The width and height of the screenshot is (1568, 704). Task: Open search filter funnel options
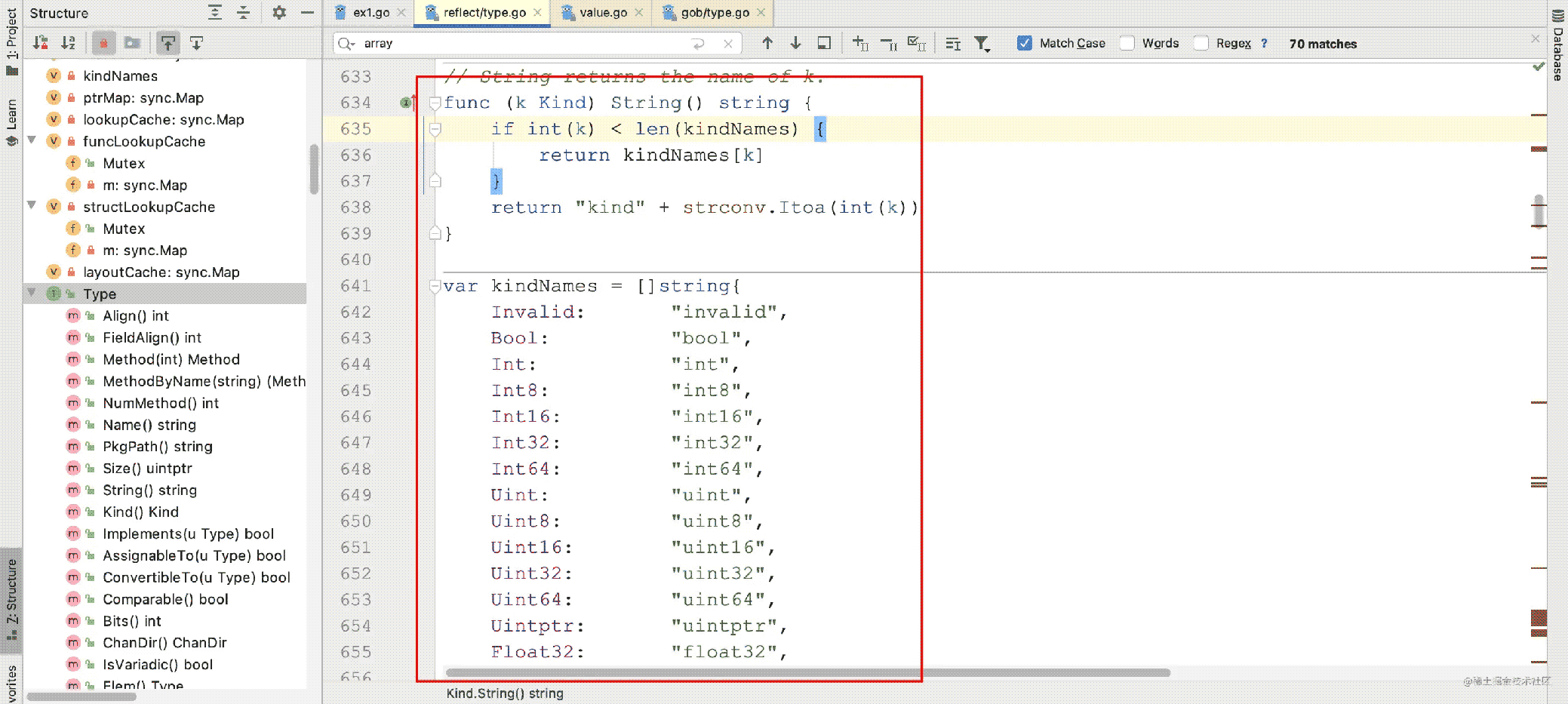tap(982, 44)
